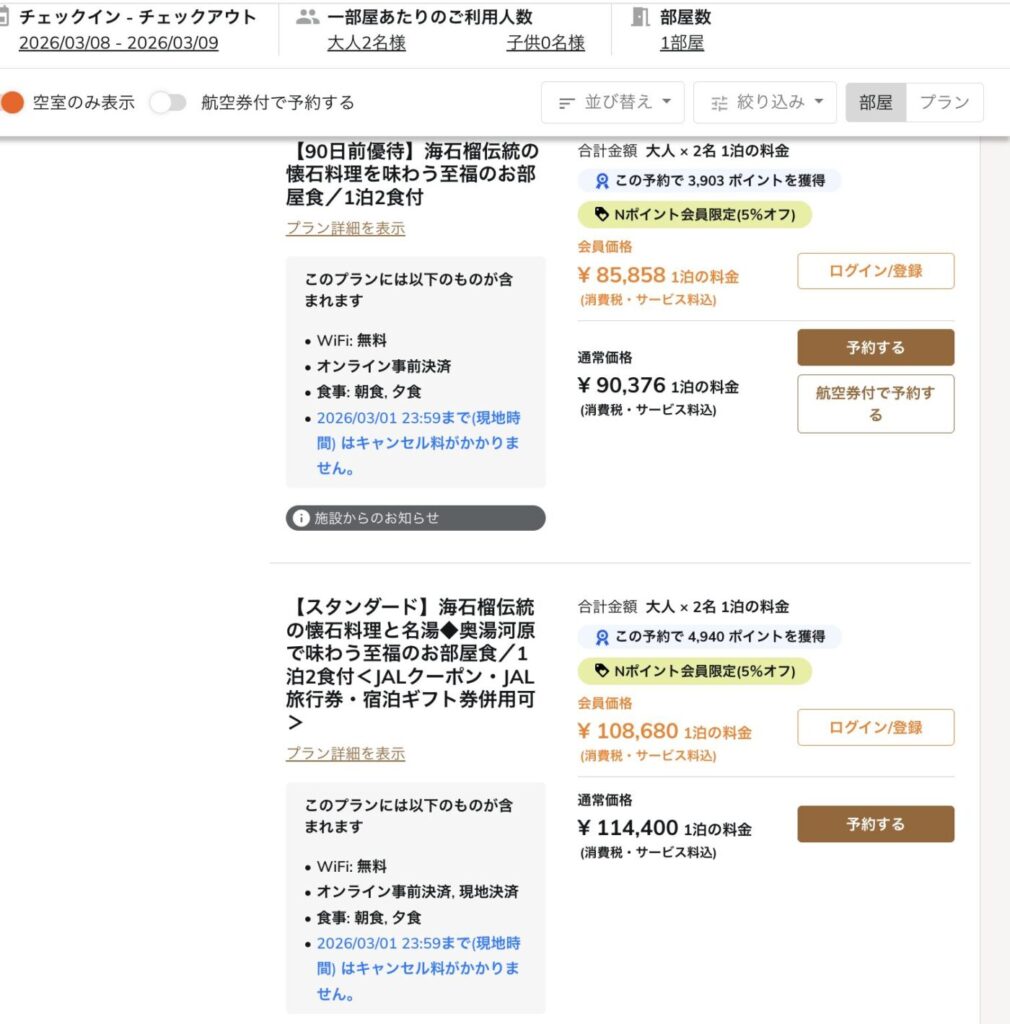Viewport: 1010px width, 1024px height.
Task: Click the sort icon beside 並び替え
Action: point(567,103)
